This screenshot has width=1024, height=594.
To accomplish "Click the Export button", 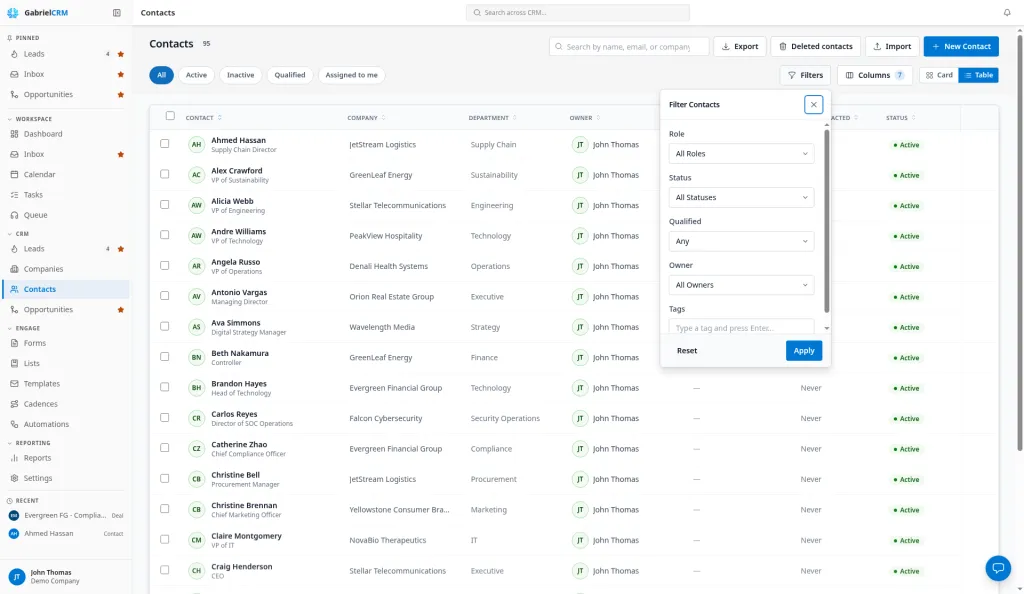I will [x=740, y=46].
